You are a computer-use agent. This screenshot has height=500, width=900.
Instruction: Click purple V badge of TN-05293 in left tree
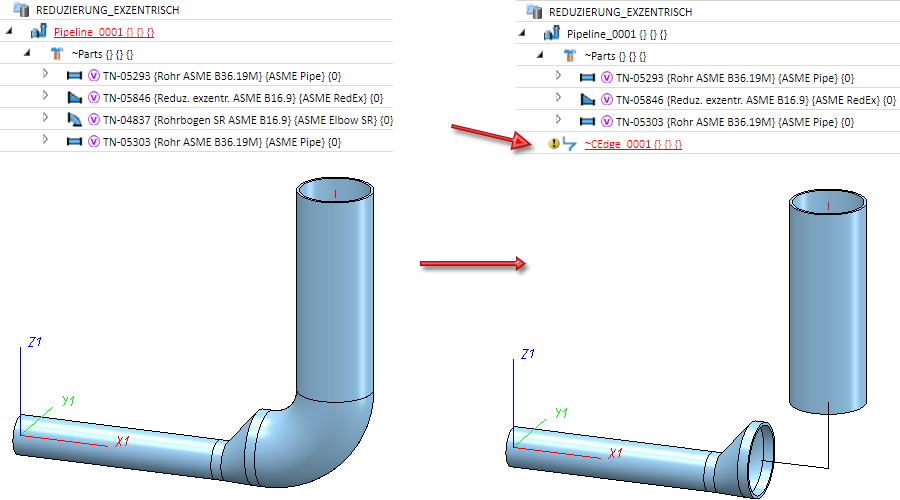click(94, 76)
